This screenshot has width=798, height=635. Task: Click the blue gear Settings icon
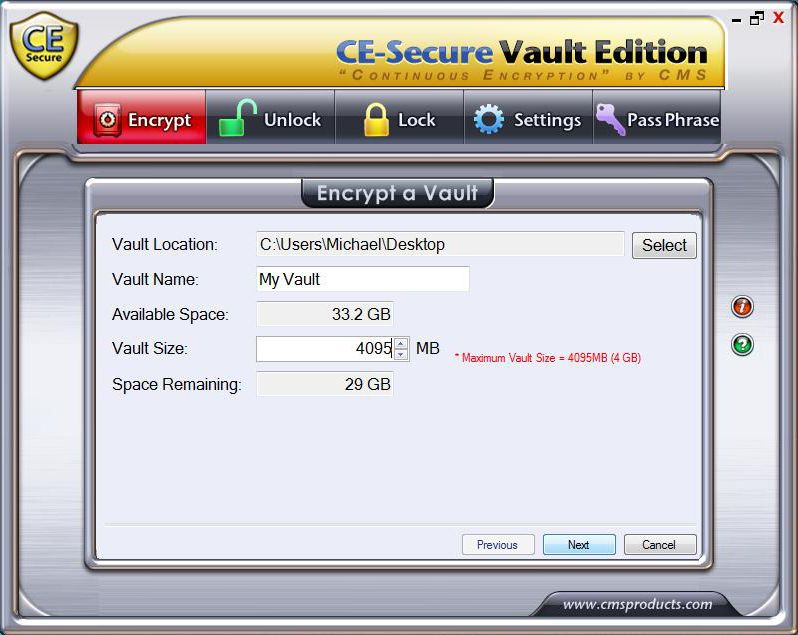489,119
